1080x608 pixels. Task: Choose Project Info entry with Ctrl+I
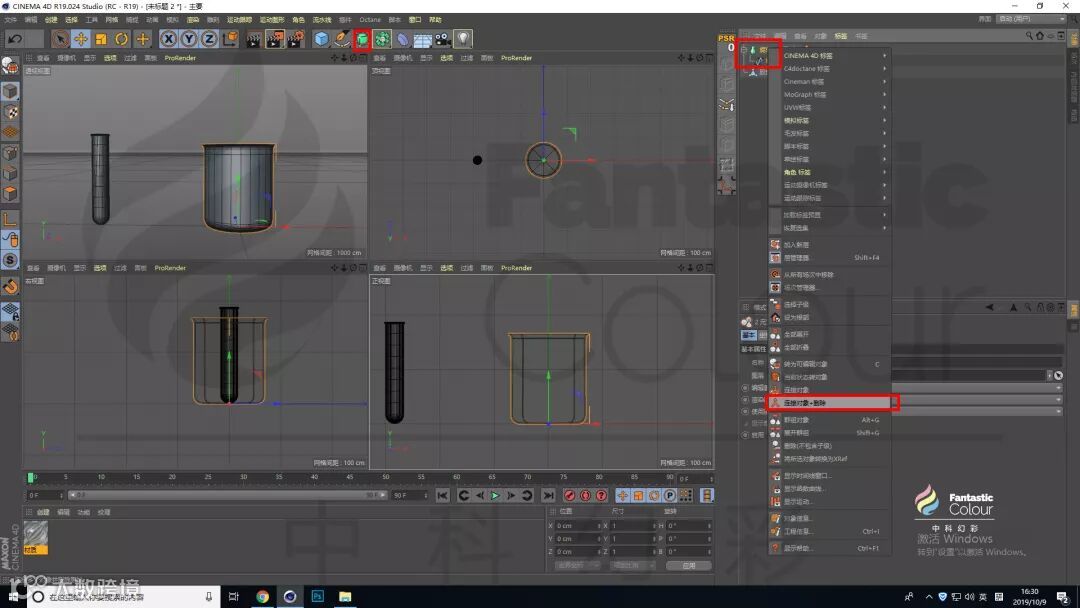click(x=829, y=532)
